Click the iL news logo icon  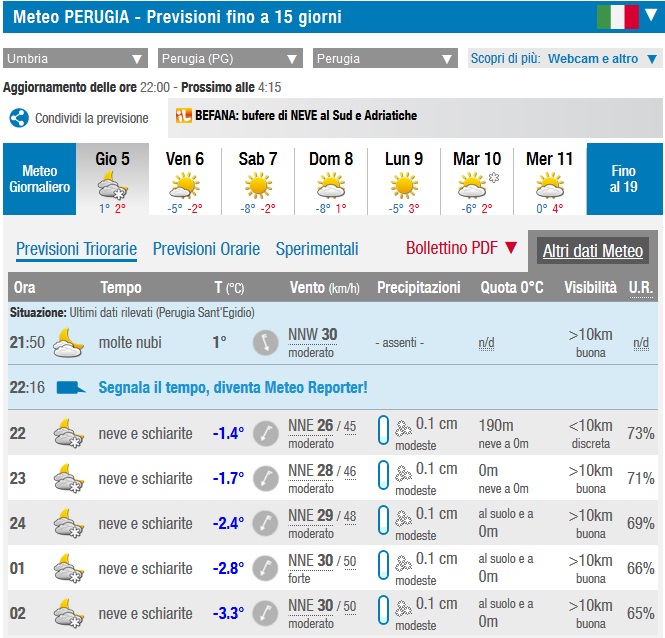(x=184, y=115)
